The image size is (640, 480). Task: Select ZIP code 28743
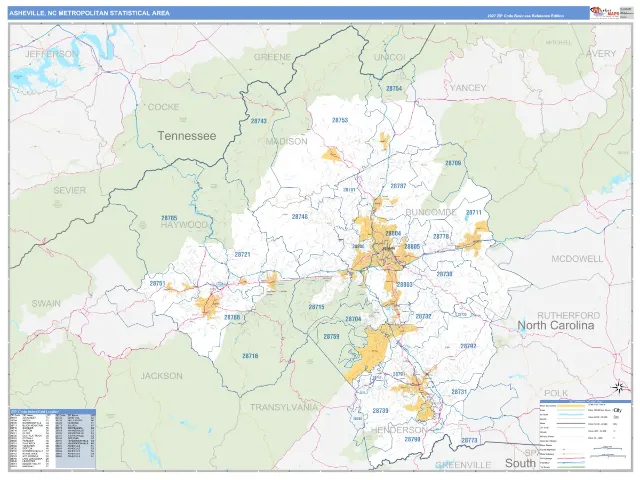click(x=259, y=121)
